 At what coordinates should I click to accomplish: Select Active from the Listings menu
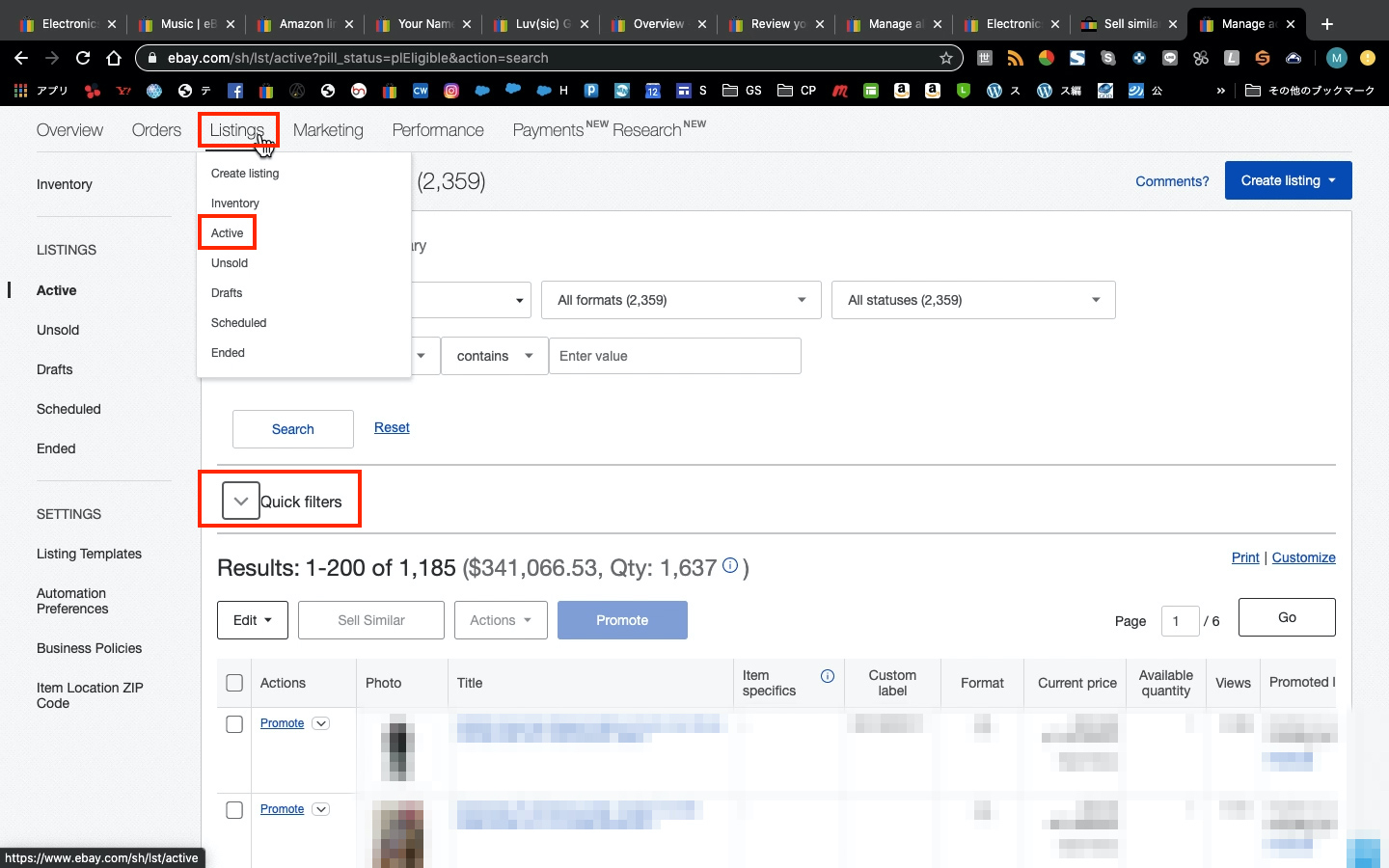(x=228, y=233)
